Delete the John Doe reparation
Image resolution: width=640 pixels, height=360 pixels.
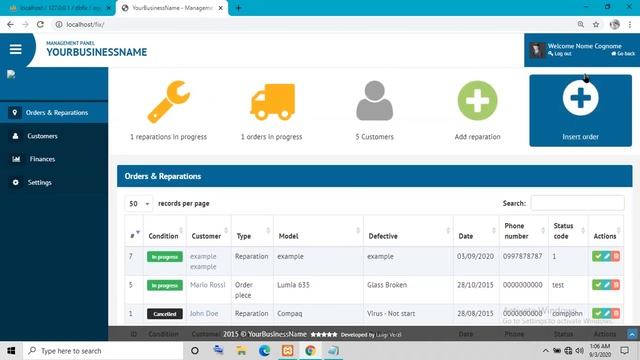point(616,313)
